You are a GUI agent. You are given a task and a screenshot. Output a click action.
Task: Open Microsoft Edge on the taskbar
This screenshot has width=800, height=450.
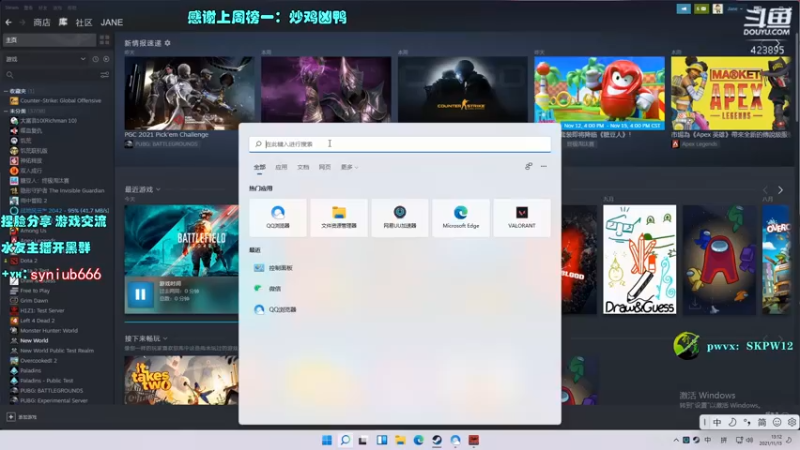(418, 440)
